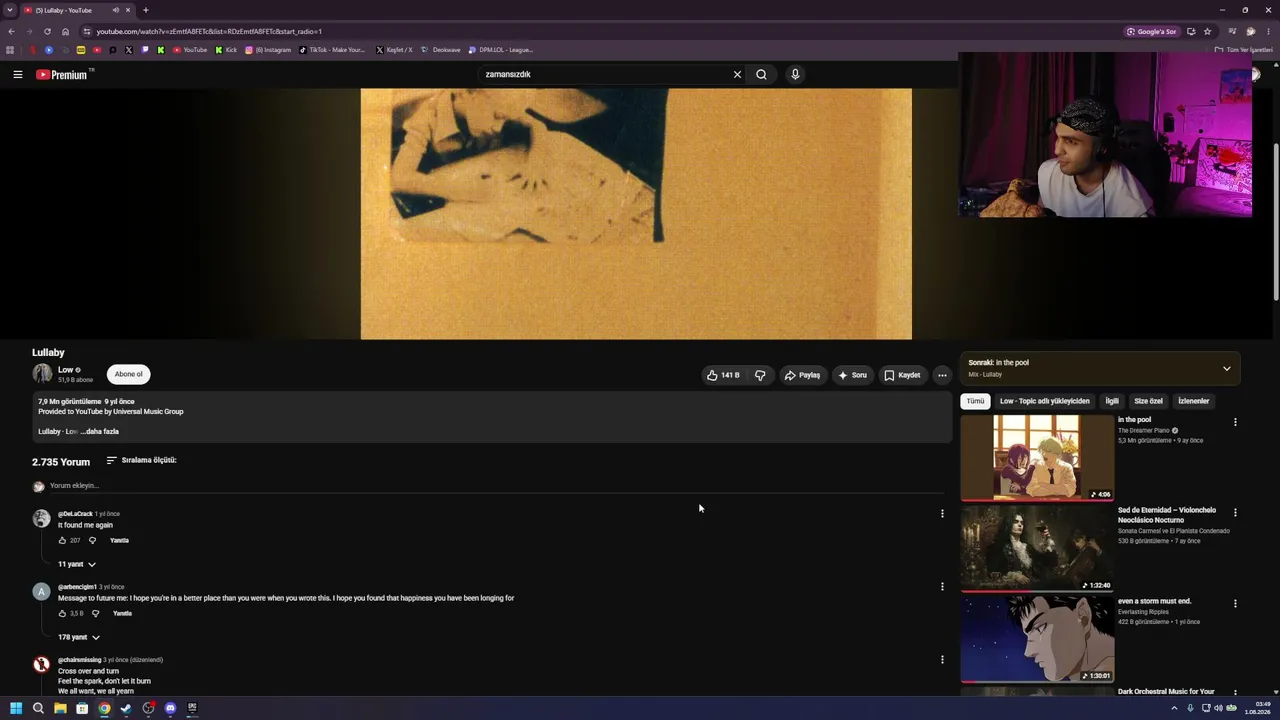Bookmark this page with star icon
The width and height of the screenshot is (1280, 720).
(x=1207, y=31)
